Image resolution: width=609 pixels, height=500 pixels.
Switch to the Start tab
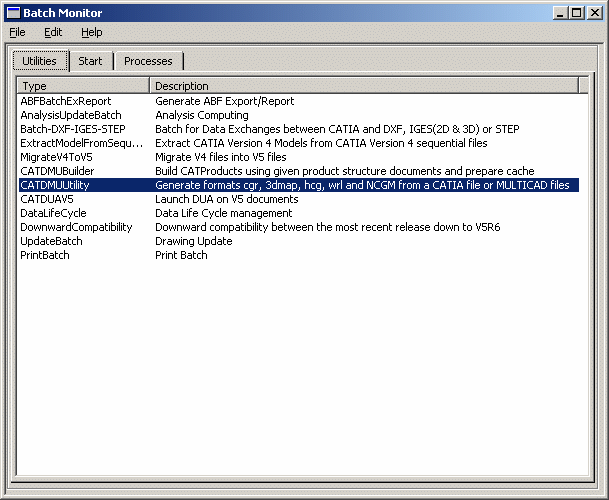[x=90, y=61]
